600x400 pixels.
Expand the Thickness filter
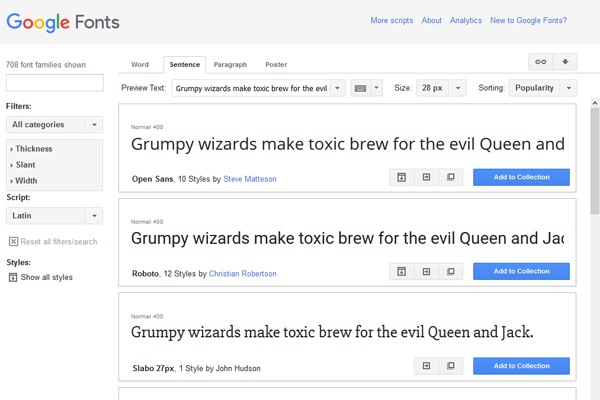(x=31, y=149)
